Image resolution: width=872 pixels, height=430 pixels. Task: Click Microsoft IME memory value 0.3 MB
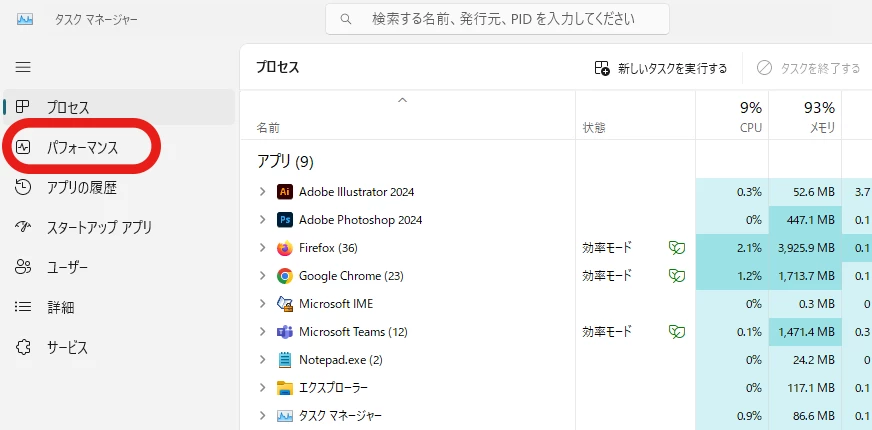coord(818,304)
